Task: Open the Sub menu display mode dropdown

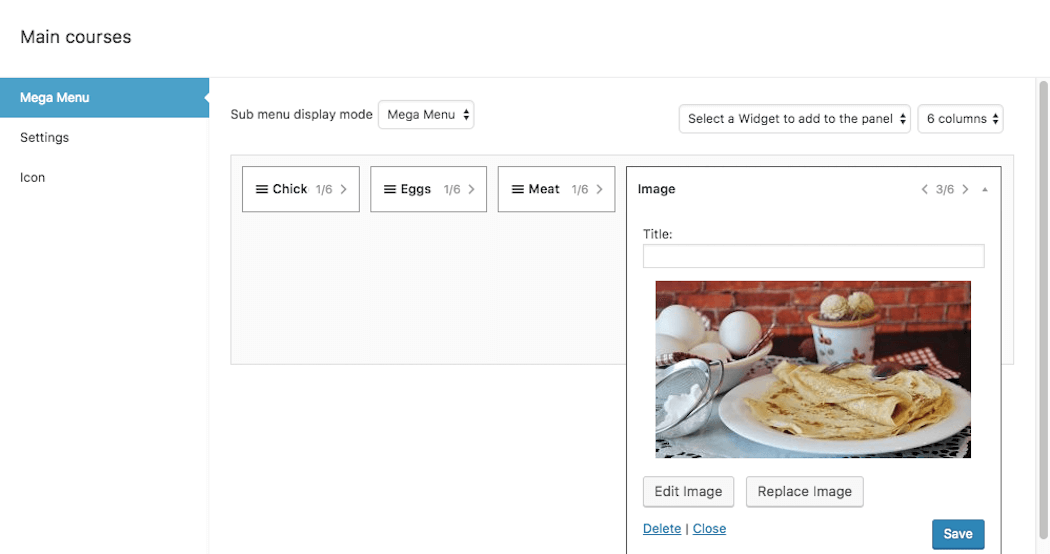Action: [x=426, y=115]
